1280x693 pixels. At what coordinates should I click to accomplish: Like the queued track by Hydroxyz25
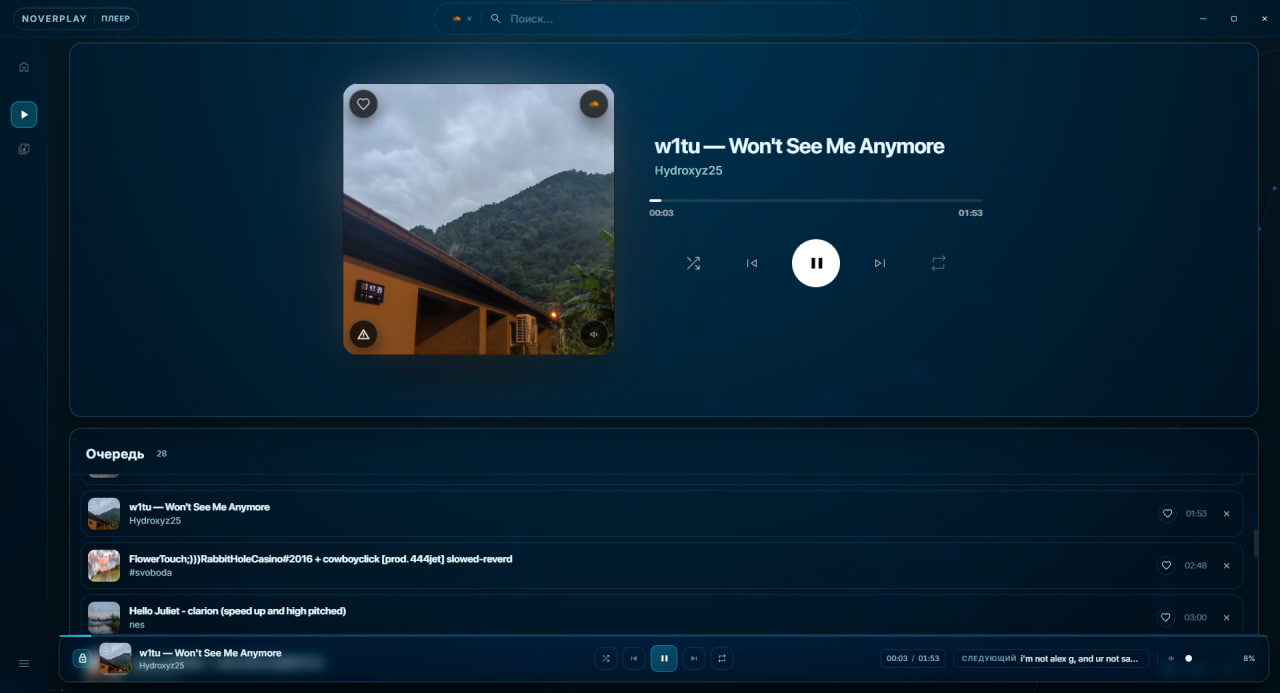1166,513
